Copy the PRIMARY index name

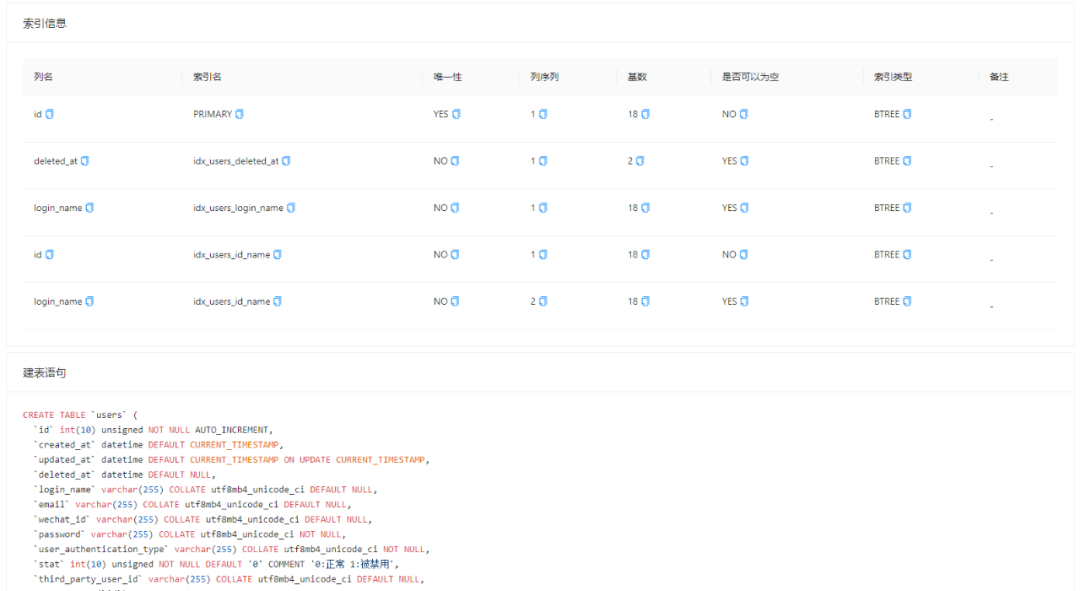(240, 114)
